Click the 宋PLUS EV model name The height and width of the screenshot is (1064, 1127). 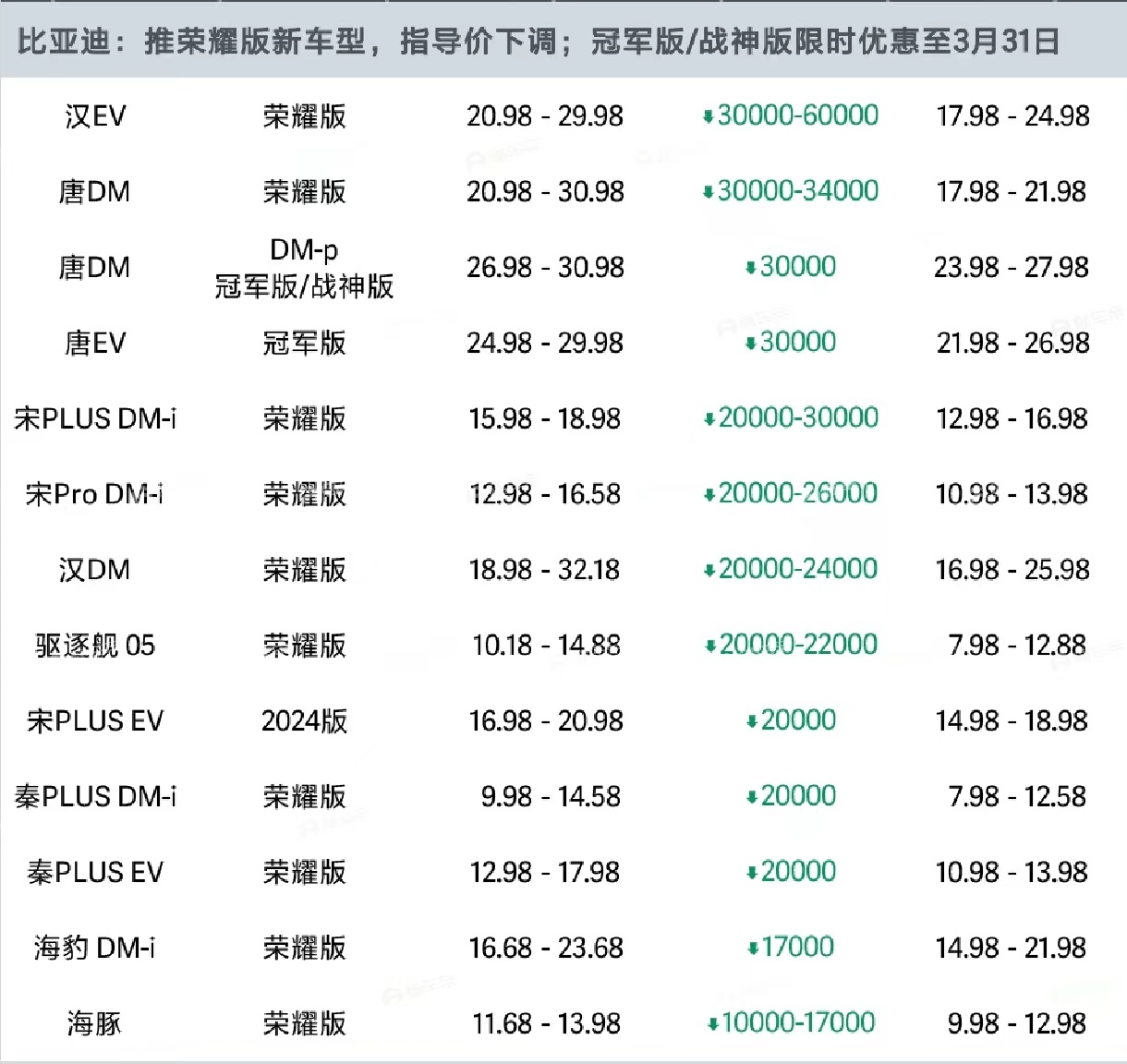pos(95,722)
